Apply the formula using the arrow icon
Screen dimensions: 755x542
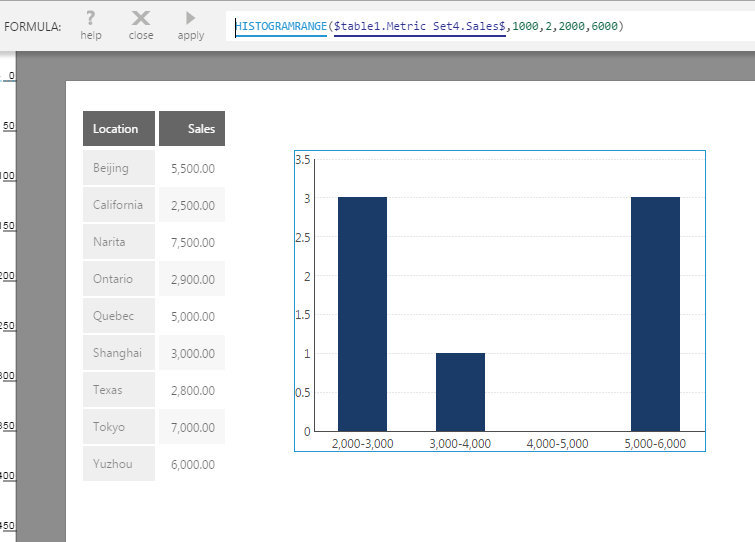point(190,18)
